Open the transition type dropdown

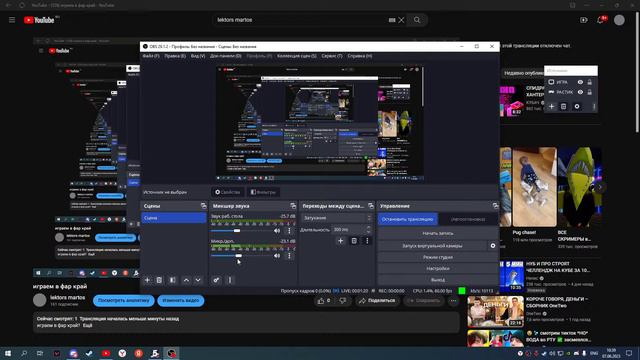[x=337, y=218]
